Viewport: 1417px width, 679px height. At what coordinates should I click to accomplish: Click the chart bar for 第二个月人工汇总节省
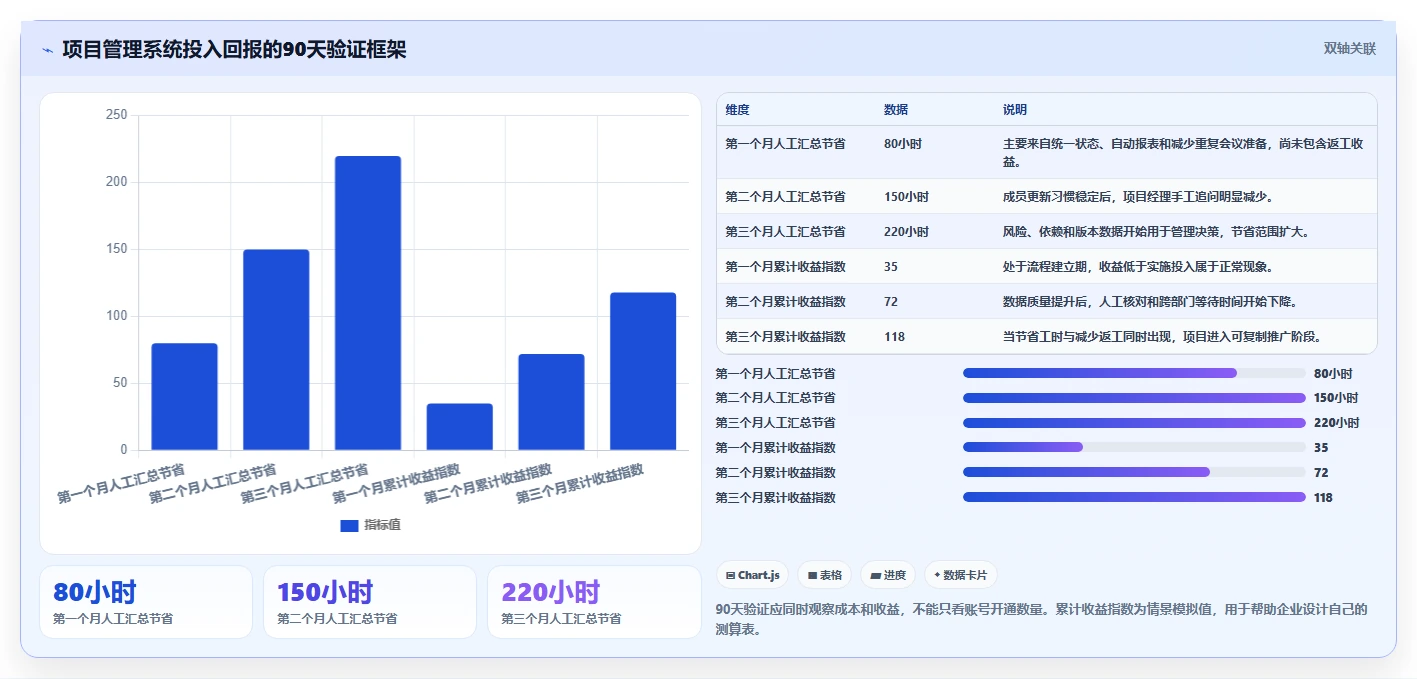pyautogui.click(x=276, y=350)
